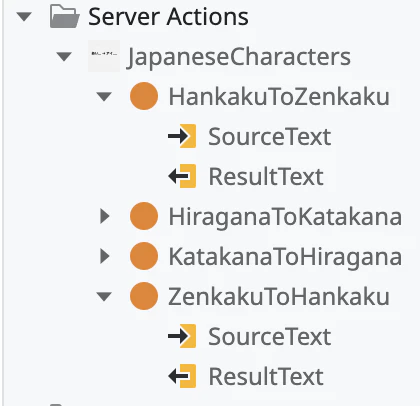The width and height of the screenshot is (420, 406).
Task: Expand the KatakanaToHiragana action
Action: [x=105, y=256]
